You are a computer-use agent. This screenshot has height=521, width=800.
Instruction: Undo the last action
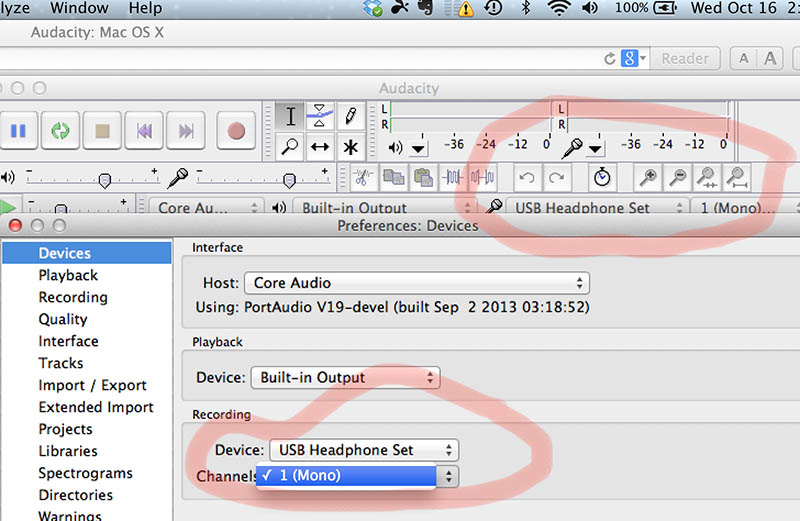pyautogui.click(x=527, y=178)
